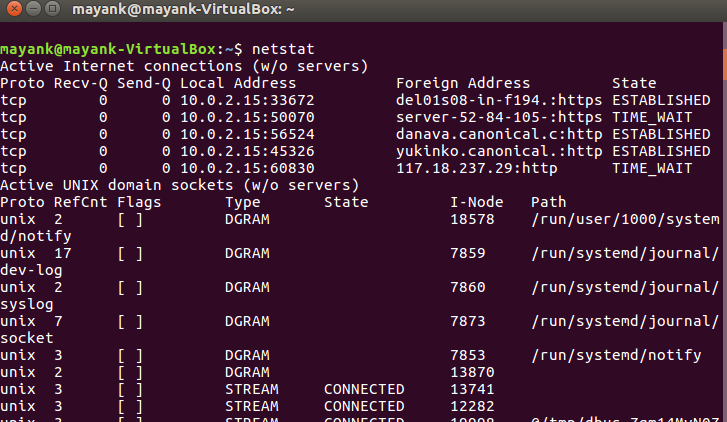Click the 117.18.237.29:http address
727x422 pixels.
[x=463, y=168]
